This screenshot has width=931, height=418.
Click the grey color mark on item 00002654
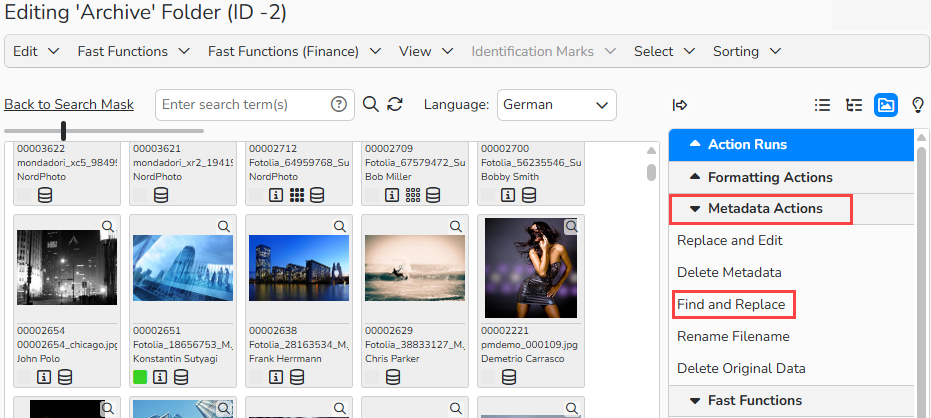pos(24,377)
